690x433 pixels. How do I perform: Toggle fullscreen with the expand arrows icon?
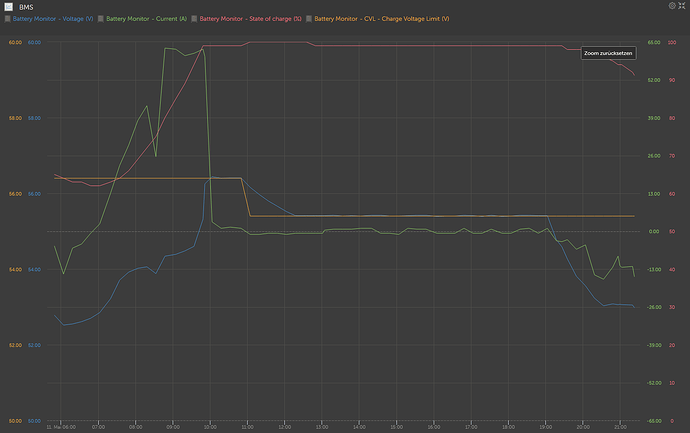click(683, 5)
